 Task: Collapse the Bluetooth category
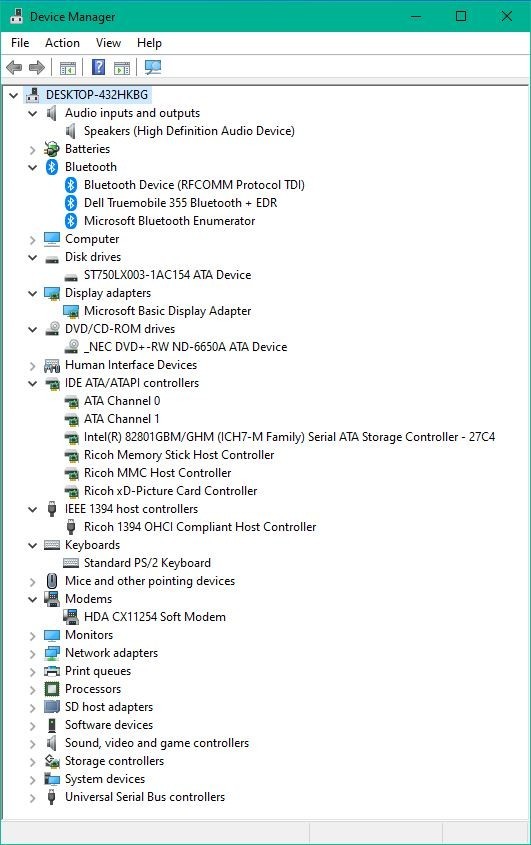(x=32, y=168)
